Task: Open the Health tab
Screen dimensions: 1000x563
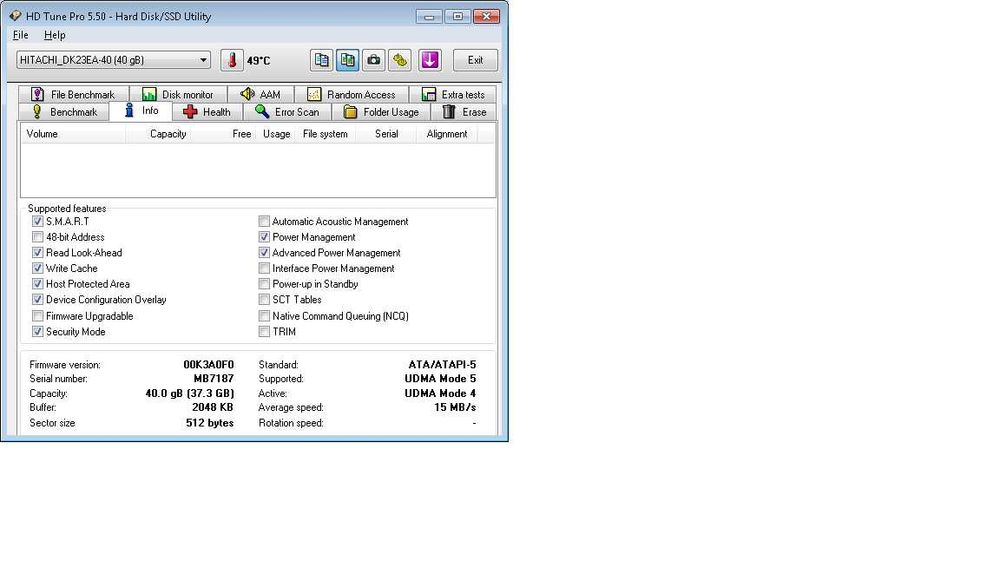Action: (207, 112)
